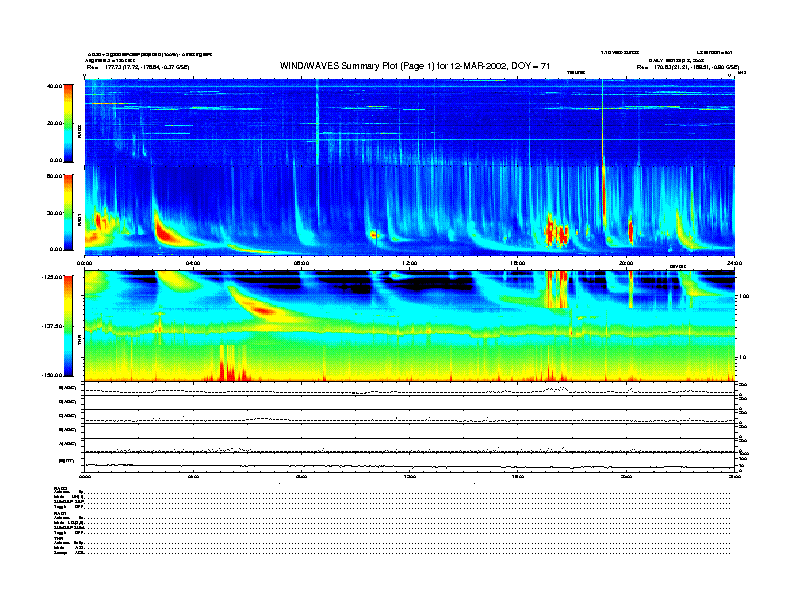Image resolution: width=792 pixels, height=612 pixels.
Task: Click the 40.00 label on RAD2 scale
Action: tap(54, 86)
